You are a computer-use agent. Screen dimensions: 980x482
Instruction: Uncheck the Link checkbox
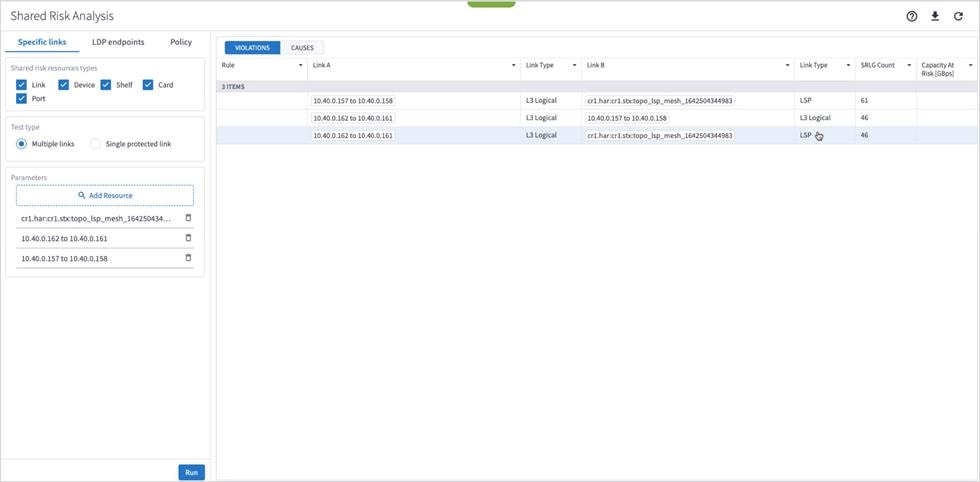coord(21,85)
